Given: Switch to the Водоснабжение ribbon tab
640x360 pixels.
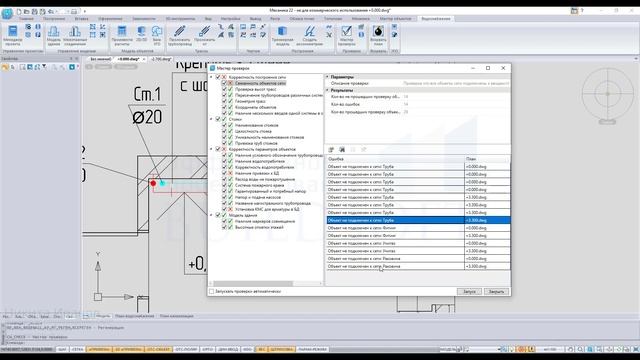Looking at the screenshot, I should [x=436, y=19].
